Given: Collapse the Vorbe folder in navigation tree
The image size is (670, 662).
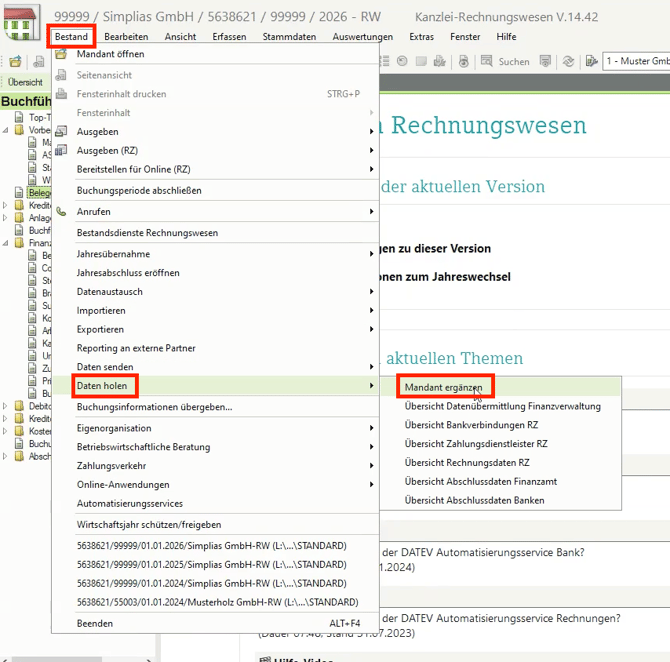Looking at the screenshot, I should pos(6,130).
